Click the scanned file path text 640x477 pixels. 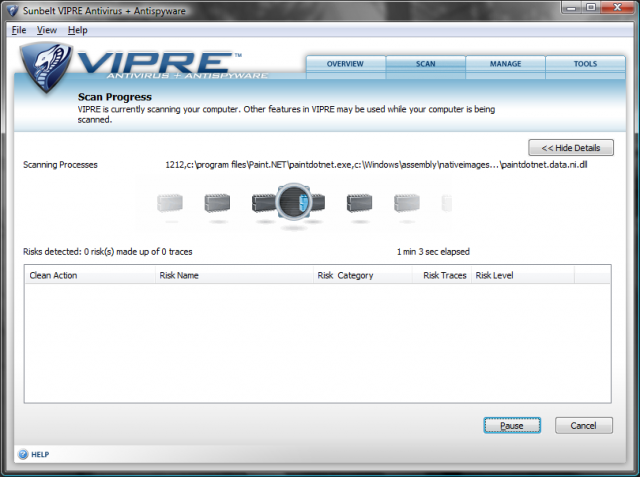(x=376, y=165)
